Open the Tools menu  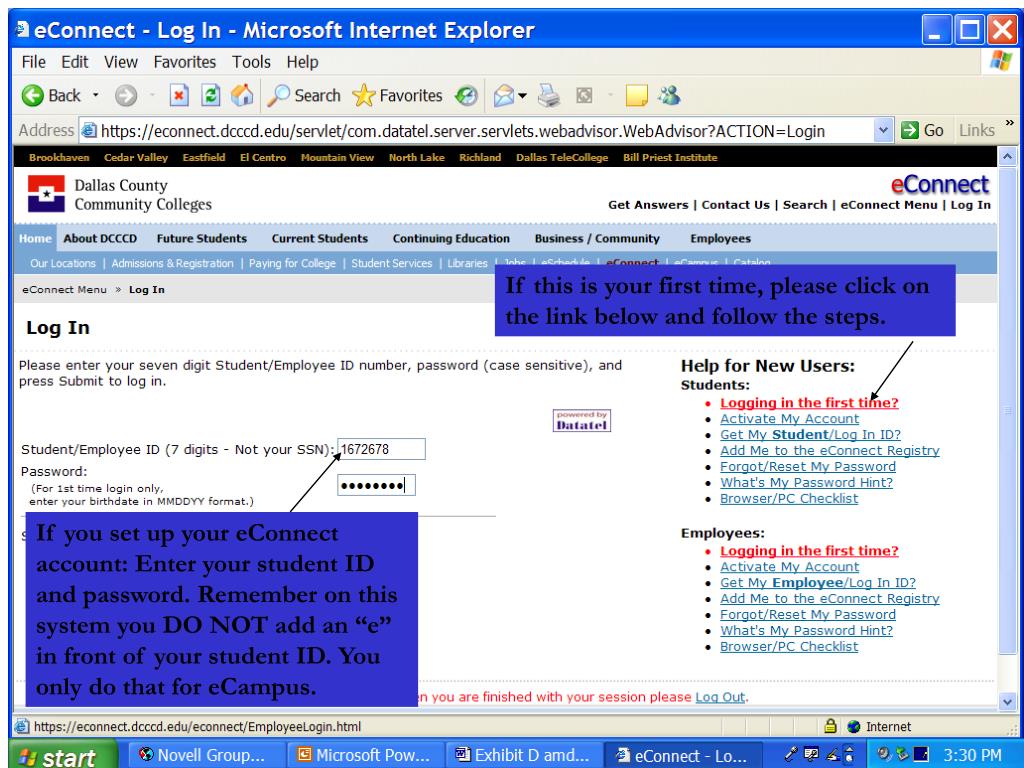[x=251, y=62]
